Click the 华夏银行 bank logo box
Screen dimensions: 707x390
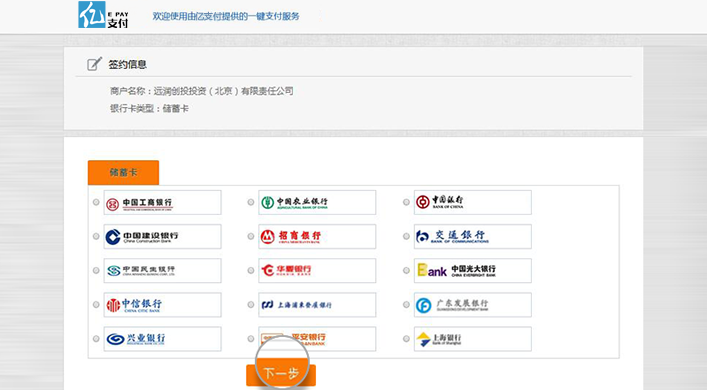click(317, 271)
